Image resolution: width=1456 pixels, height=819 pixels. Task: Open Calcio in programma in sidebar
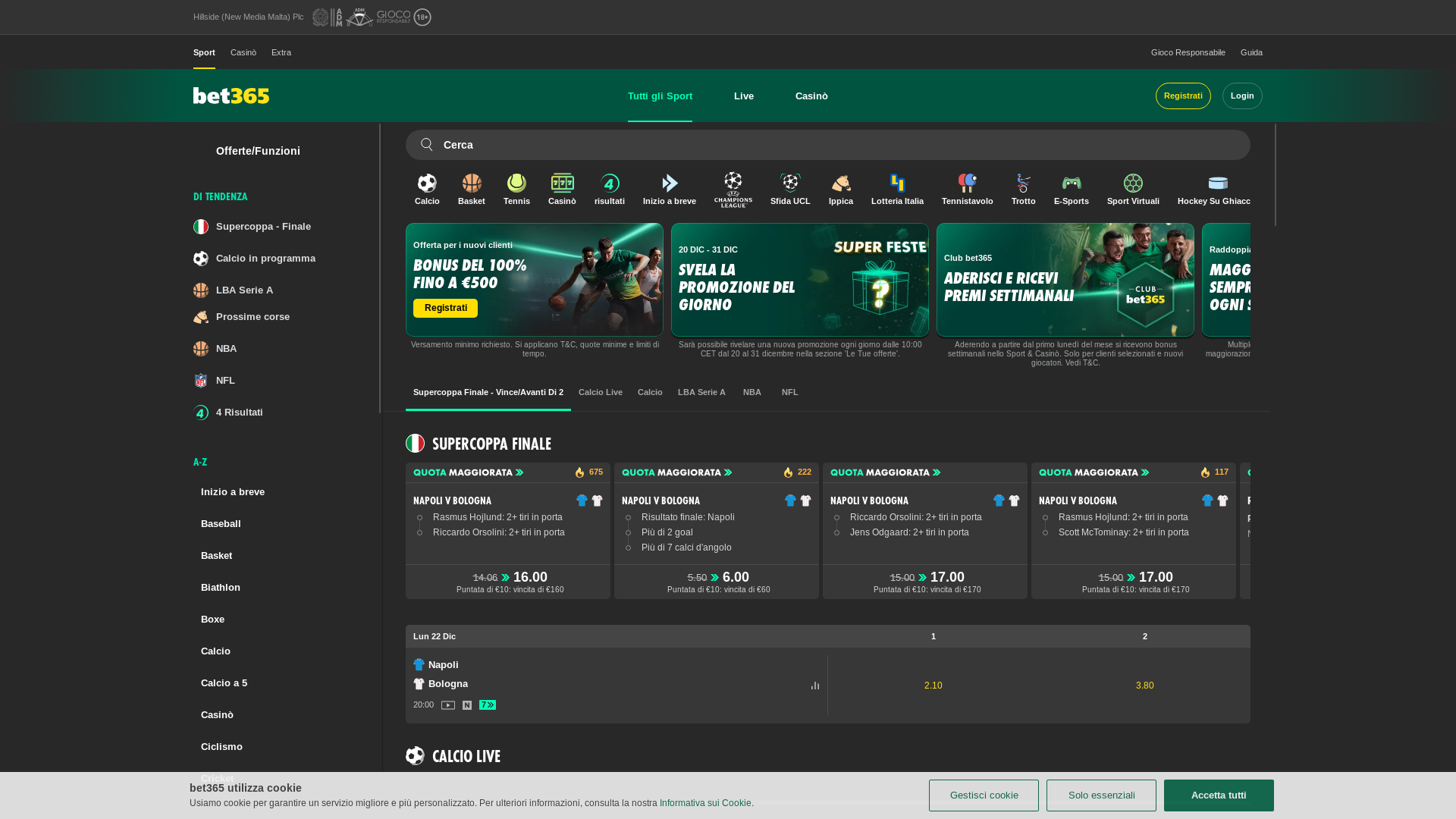254,259
